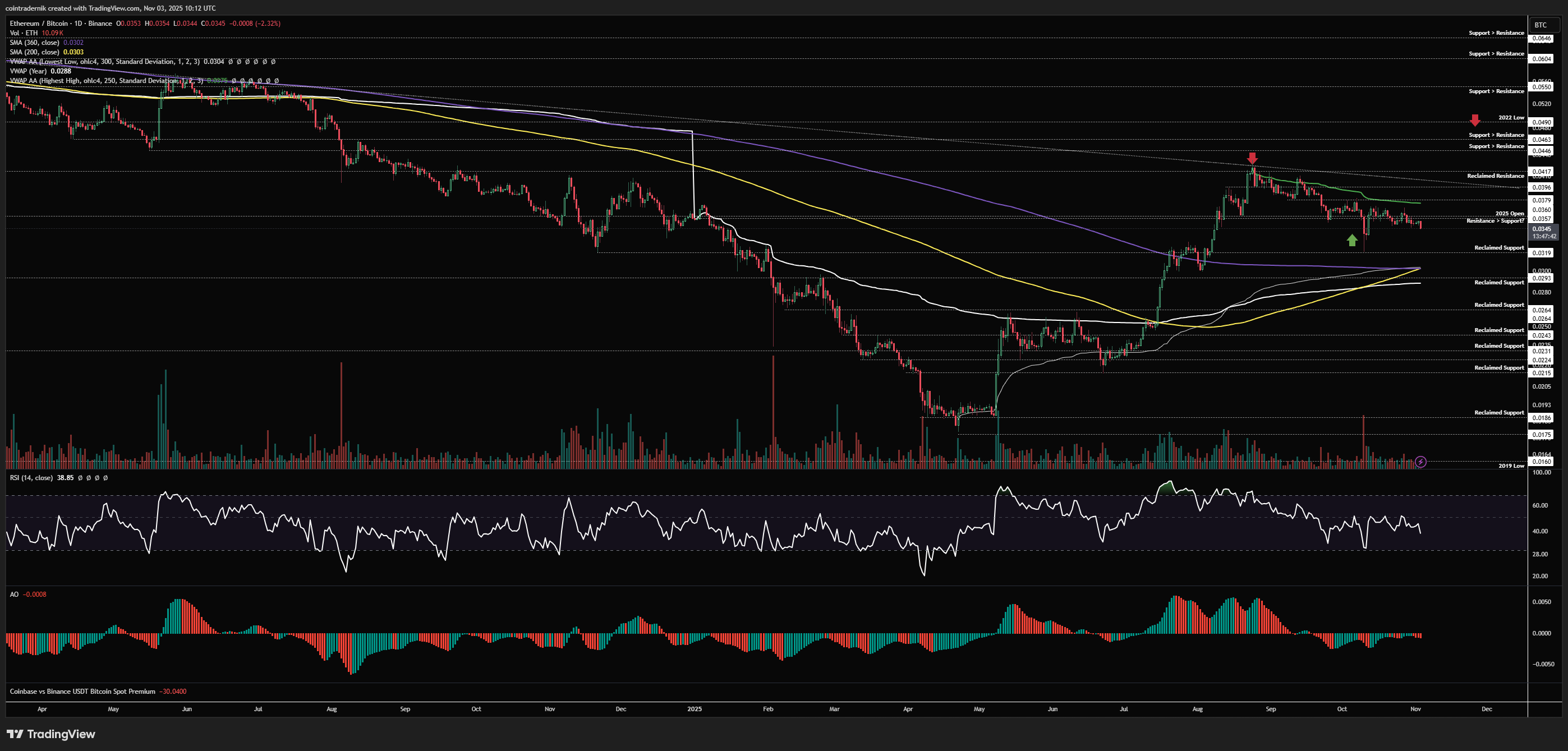
Task: Click the Nov label on right time axis
Action: point(1415,709)
